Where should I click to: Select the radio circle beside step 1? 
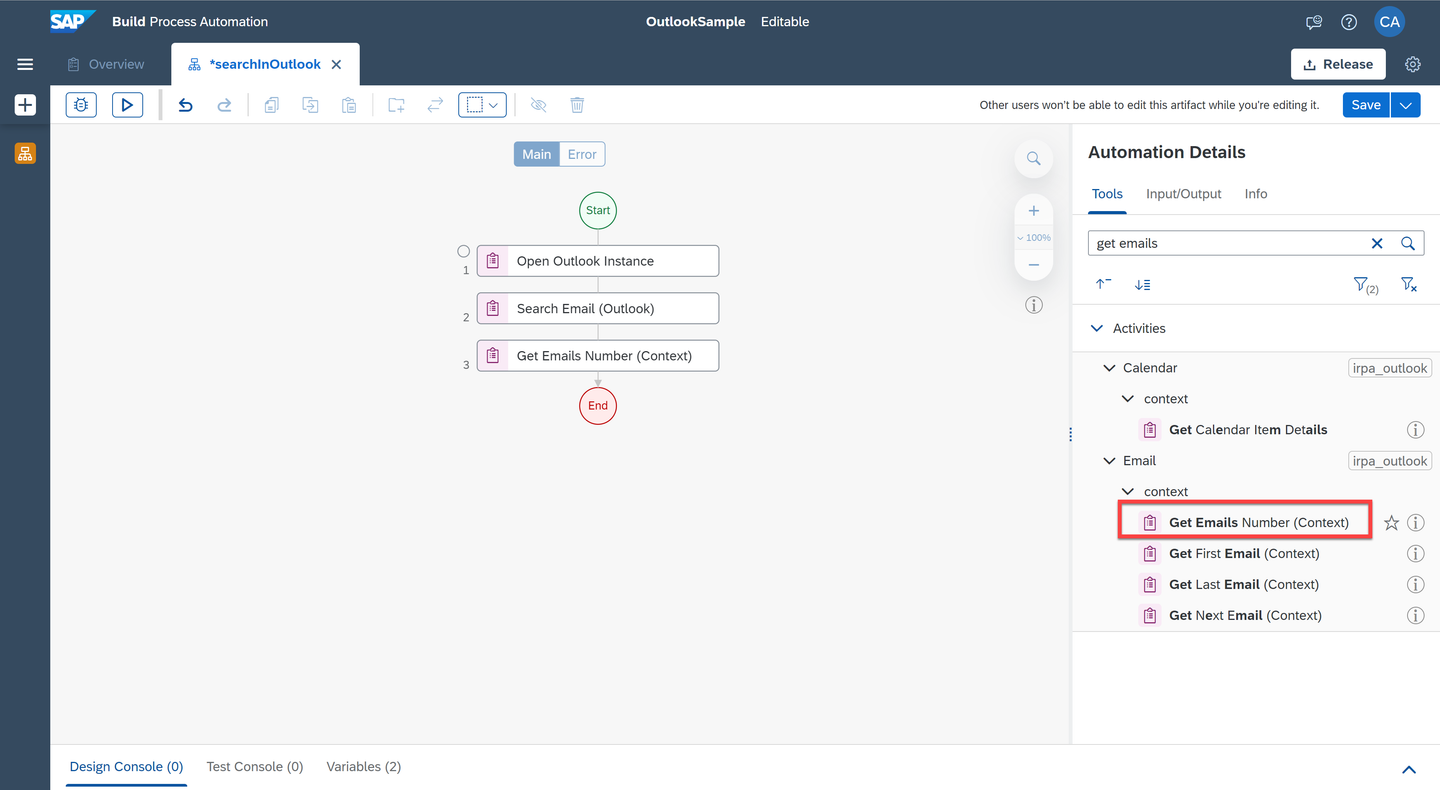point(463,251)
